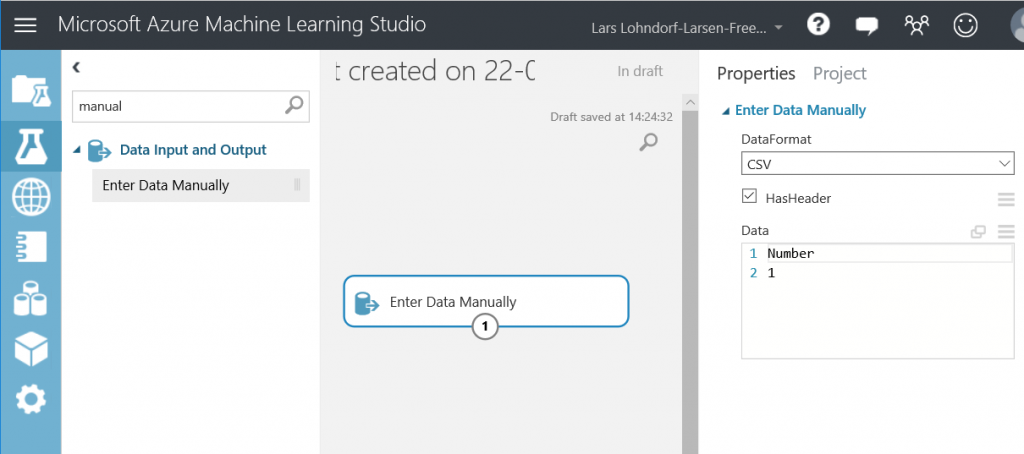Click the Help question mark icon
The image size is (1024, 454).
(x=818, y=25)
